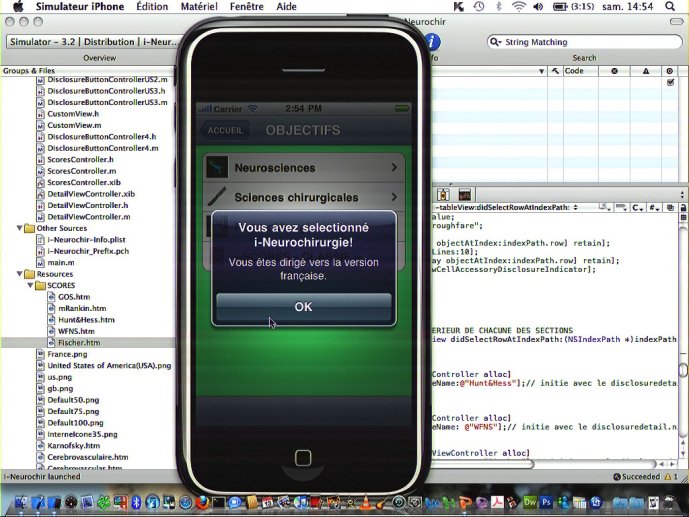Screen dimensions: 689x517
Task: Collapse the Other Sources group
Action: (x=19, y=228)
